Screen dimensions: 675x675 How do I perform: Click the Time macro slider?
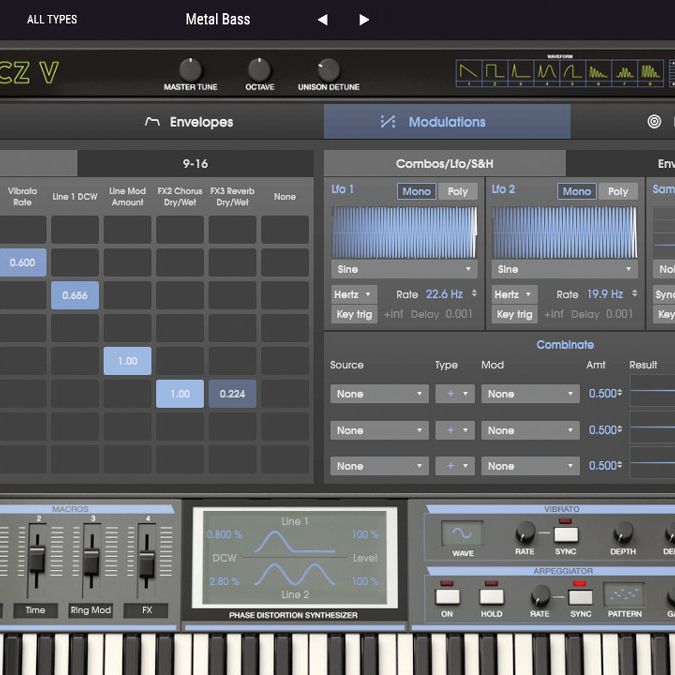(x=37, y=558)
